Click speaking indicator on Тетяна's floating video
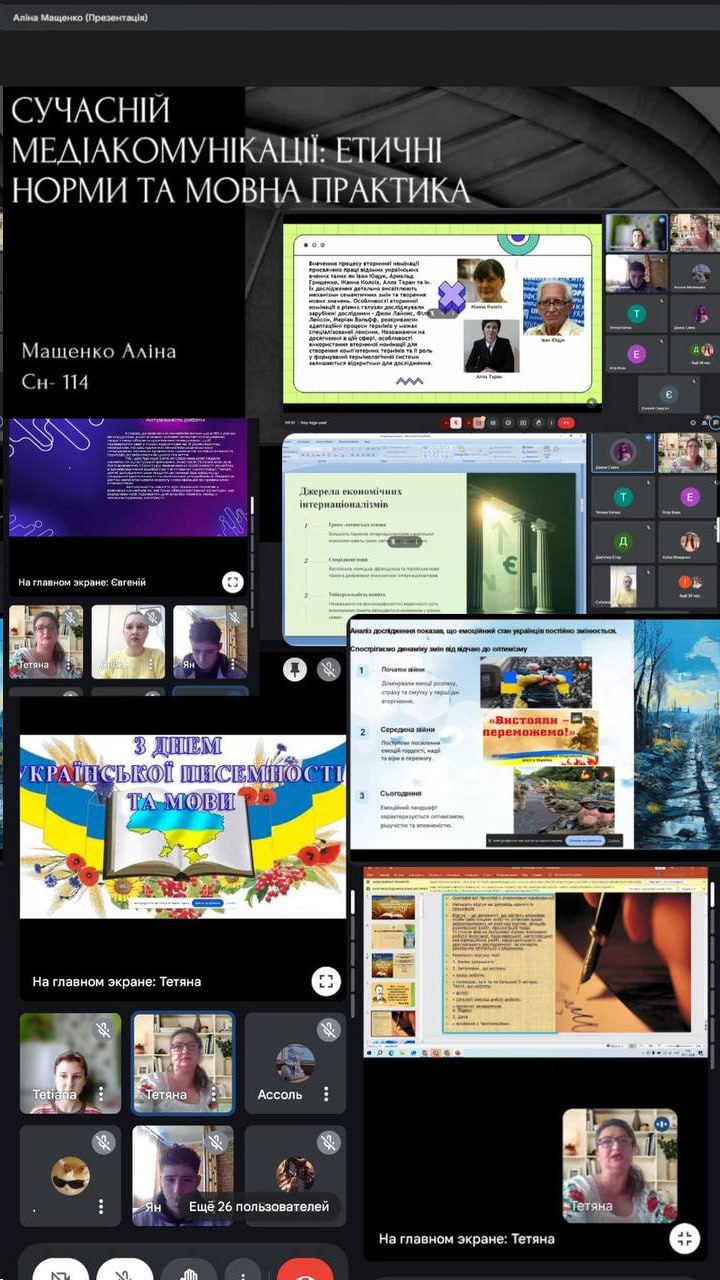Viewport: 720px width, 1280px height. [662, 1123]
